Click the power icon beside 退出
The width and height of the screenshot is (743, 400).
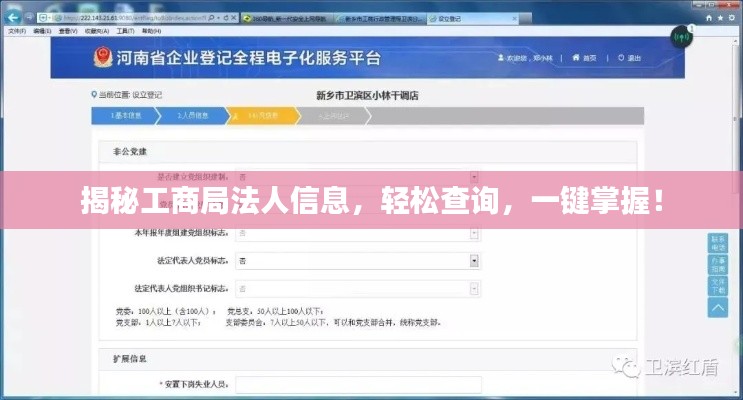click(621, 58)
